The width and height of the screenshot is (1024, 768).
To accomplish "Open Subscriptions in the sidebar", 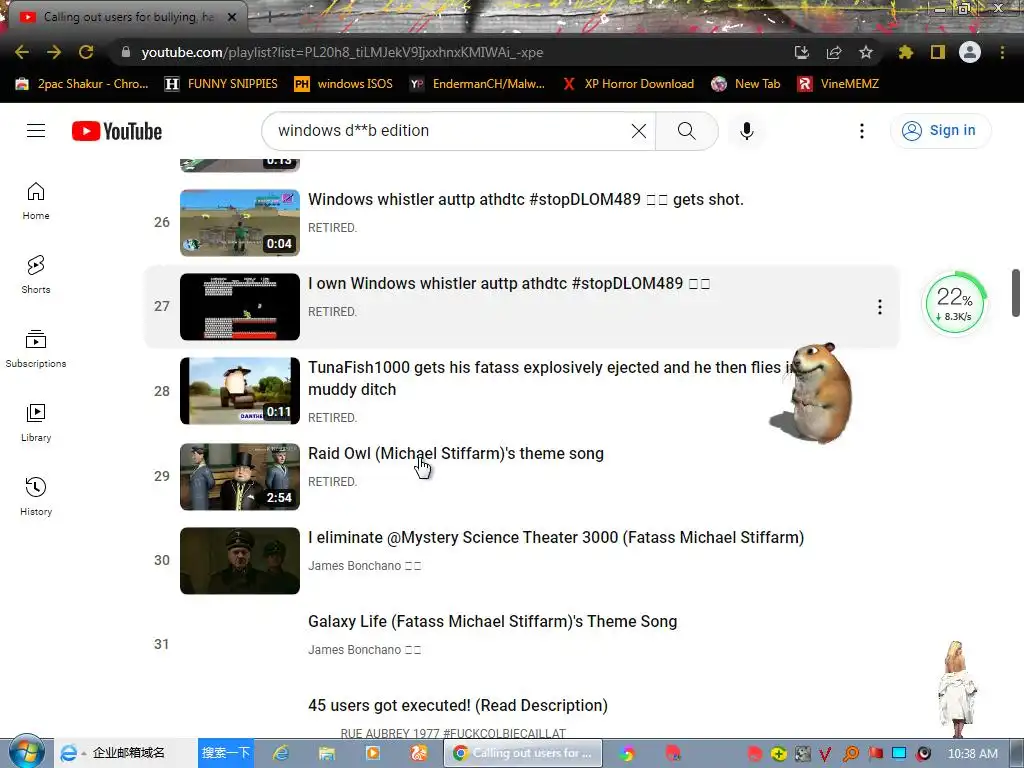I will click(x=36, y=348).
